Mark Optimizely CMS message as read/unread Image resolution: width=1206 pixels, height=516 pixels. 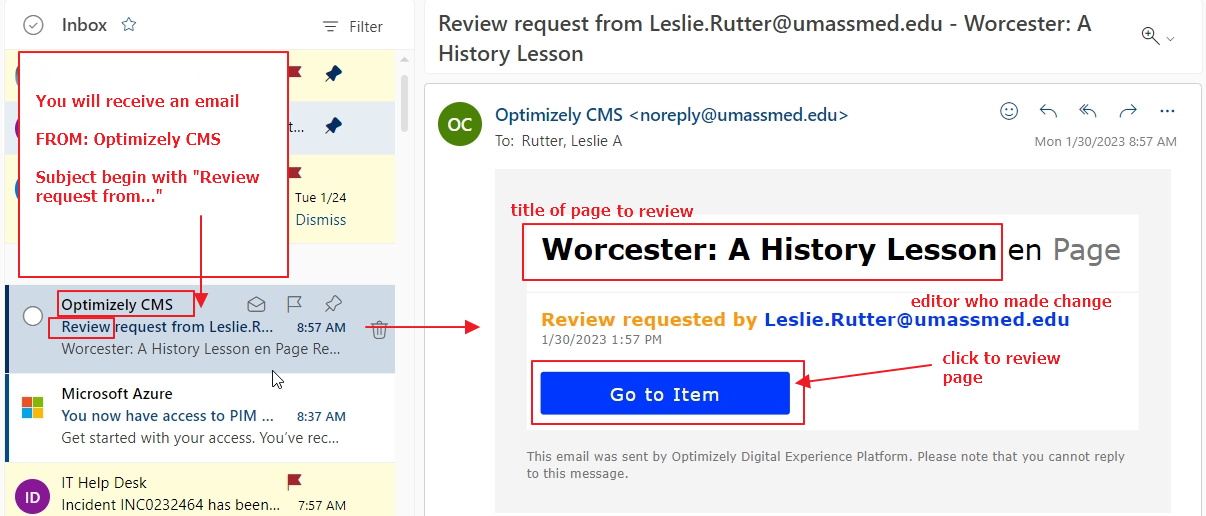[x=257, y=304]
